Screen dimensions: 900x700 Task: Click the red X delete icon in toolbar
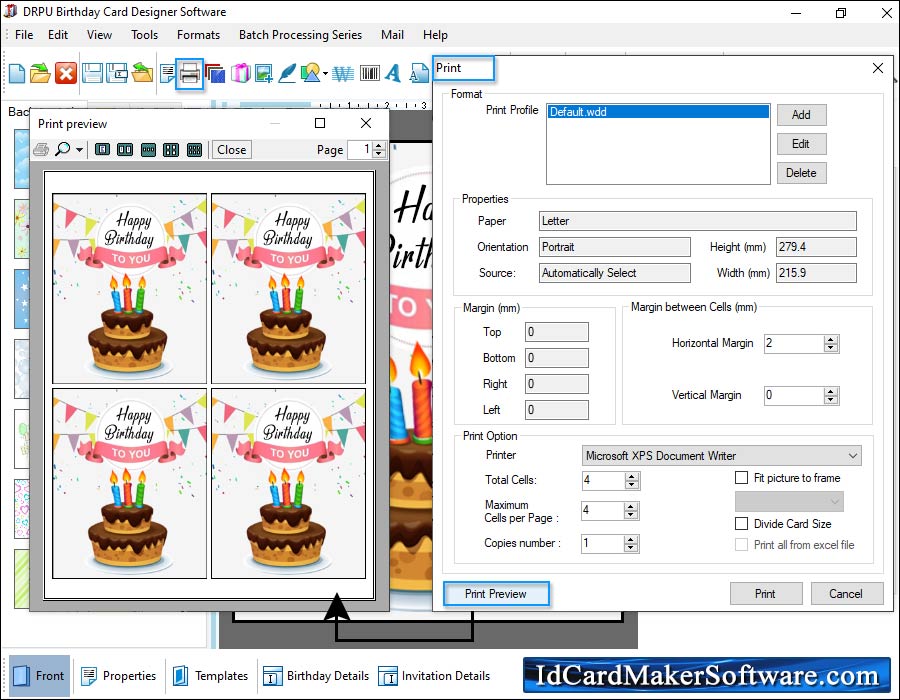pos(65,73)
